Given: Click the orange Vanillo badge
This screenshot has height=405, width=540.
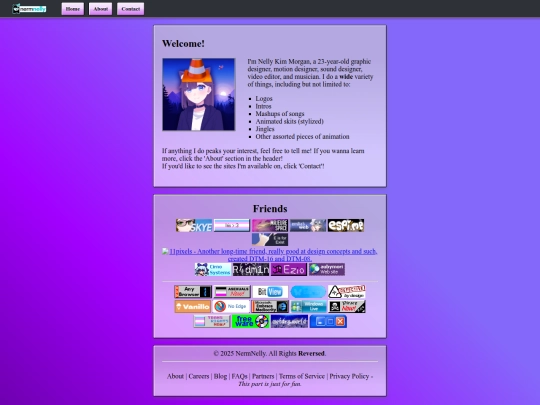Looking at the screenshot, I should tap(193, 307).
